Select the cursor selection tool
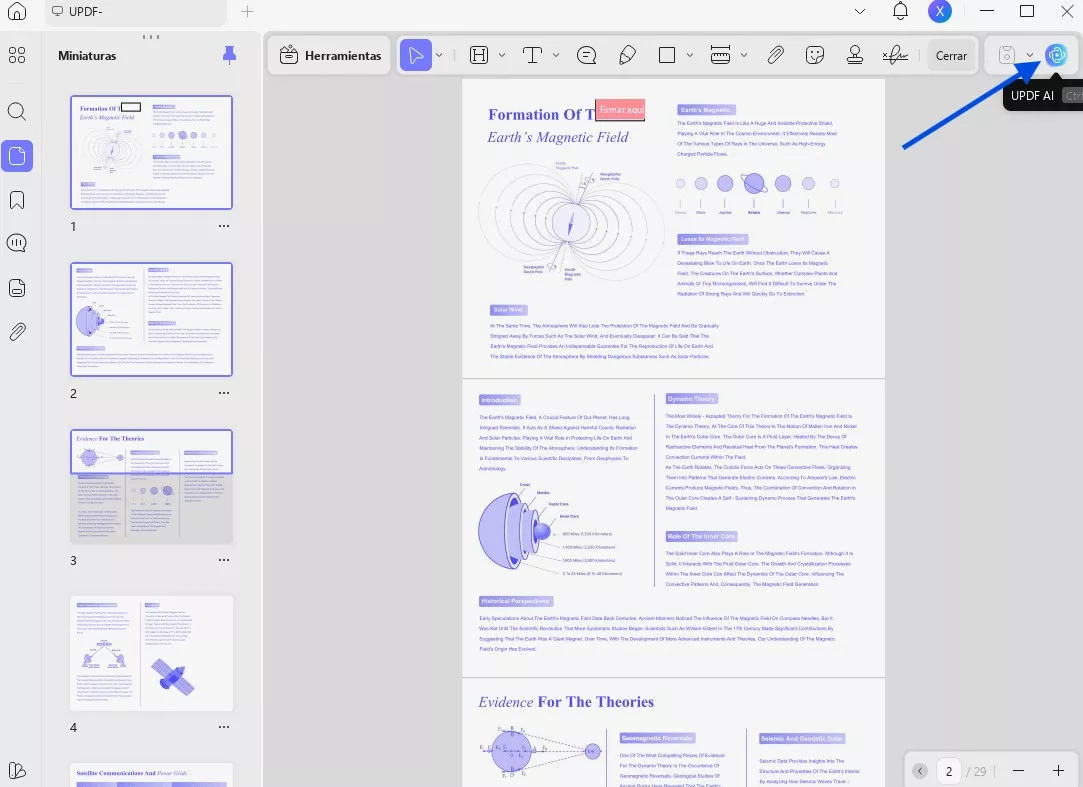Screen dimensions: 1083x787 [416, 55]
